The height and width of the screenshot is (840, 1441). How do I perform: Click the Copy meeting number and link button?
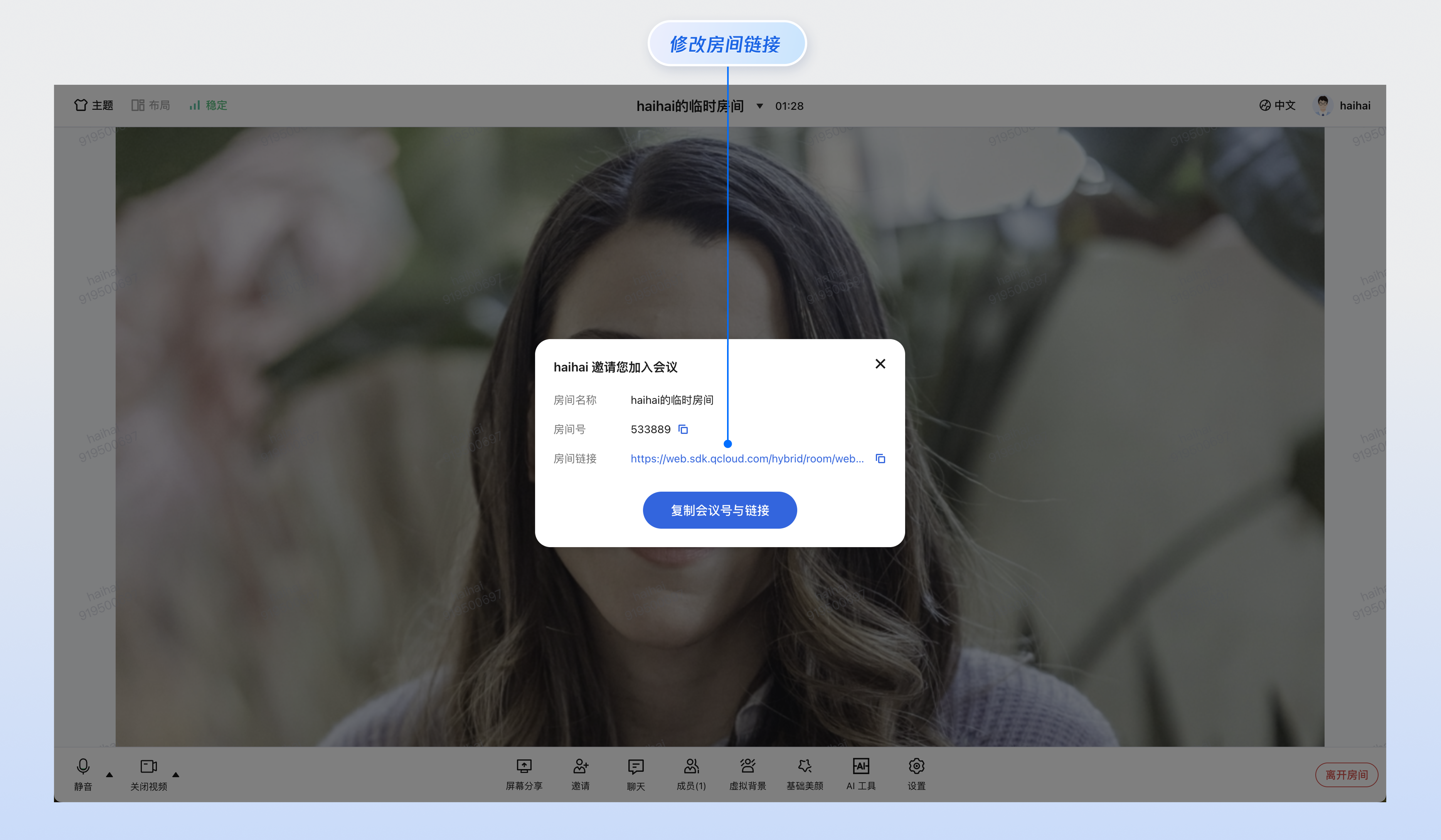tap(719, 510)
